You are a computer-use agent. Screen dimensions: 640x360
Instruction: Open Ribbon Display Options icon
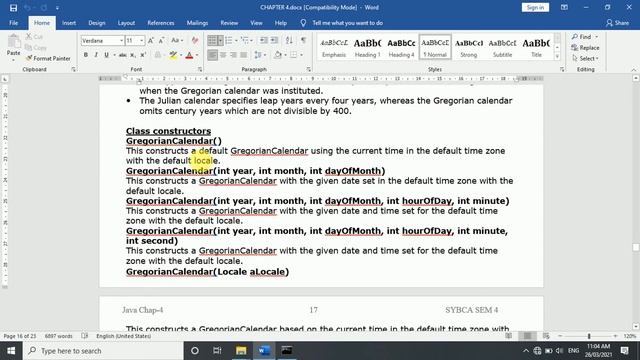pyautogui.click(x=564, y=7)
